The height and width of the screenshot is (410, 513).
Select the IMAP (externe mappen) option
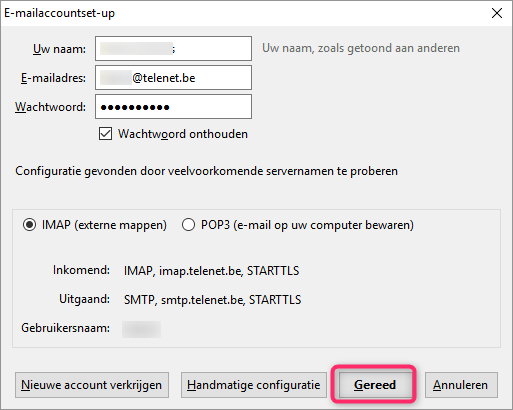[29, 225]
